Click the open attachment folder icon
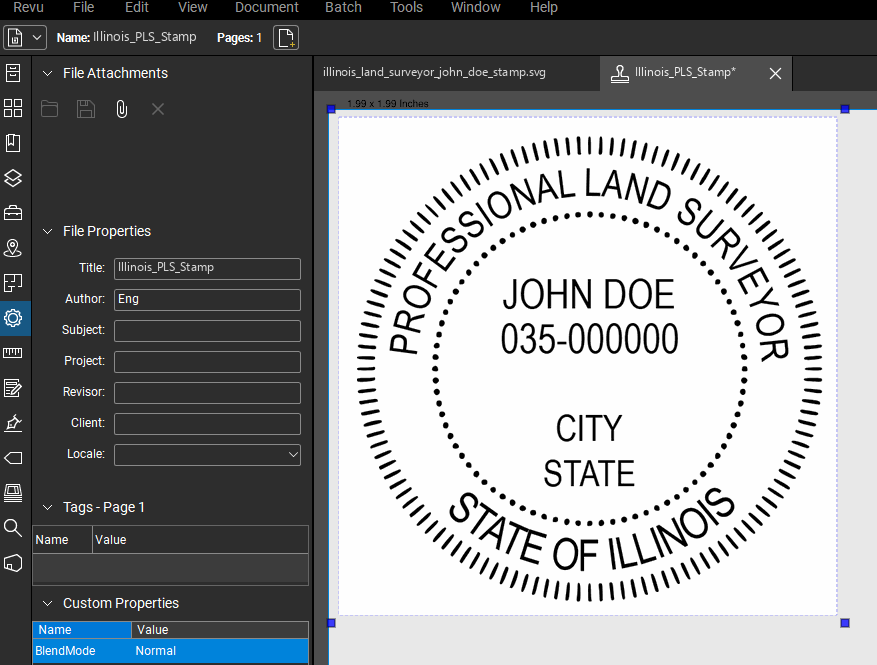The height and width of the screenshot is (665, 877). 49,109
